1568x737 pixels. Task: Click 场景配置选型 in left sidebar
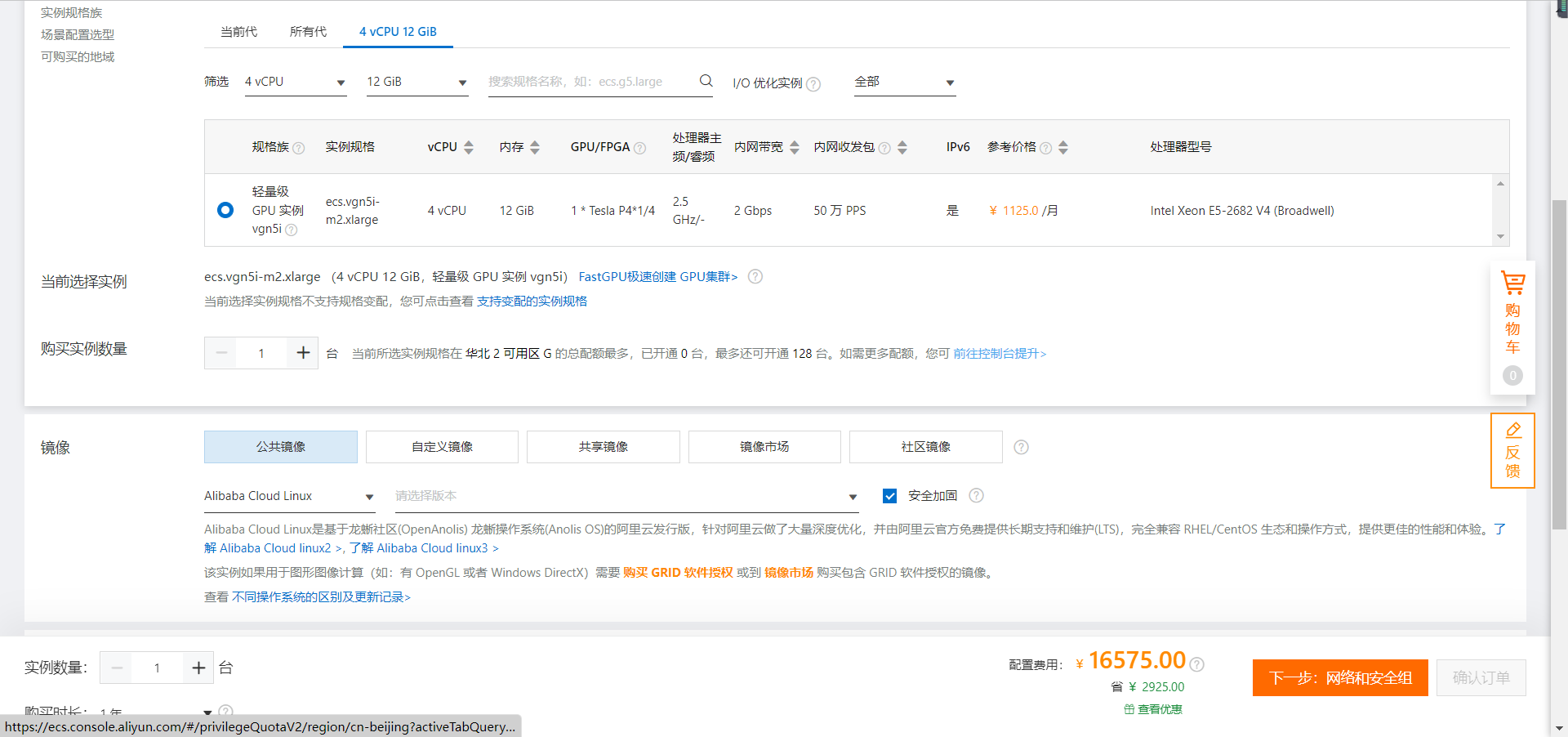pyautogui.click(x=78, y=34)
